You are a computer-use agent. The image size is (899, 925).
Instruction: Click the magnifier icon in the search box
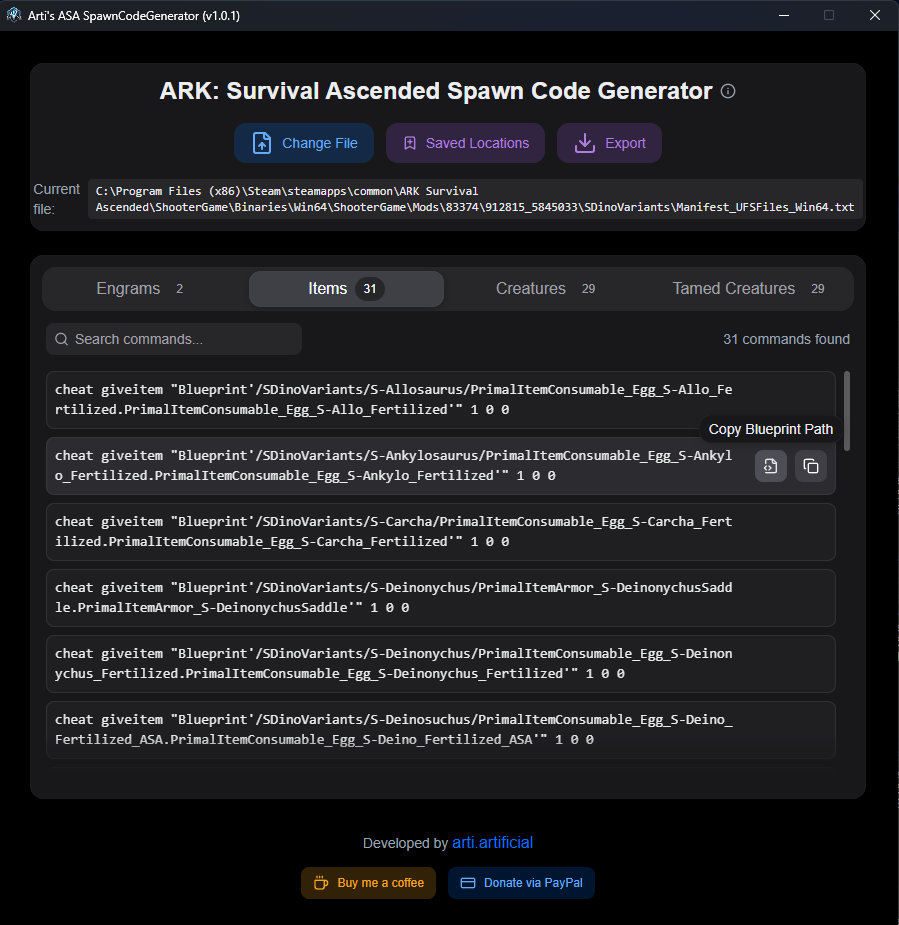[x=62, y=339]
